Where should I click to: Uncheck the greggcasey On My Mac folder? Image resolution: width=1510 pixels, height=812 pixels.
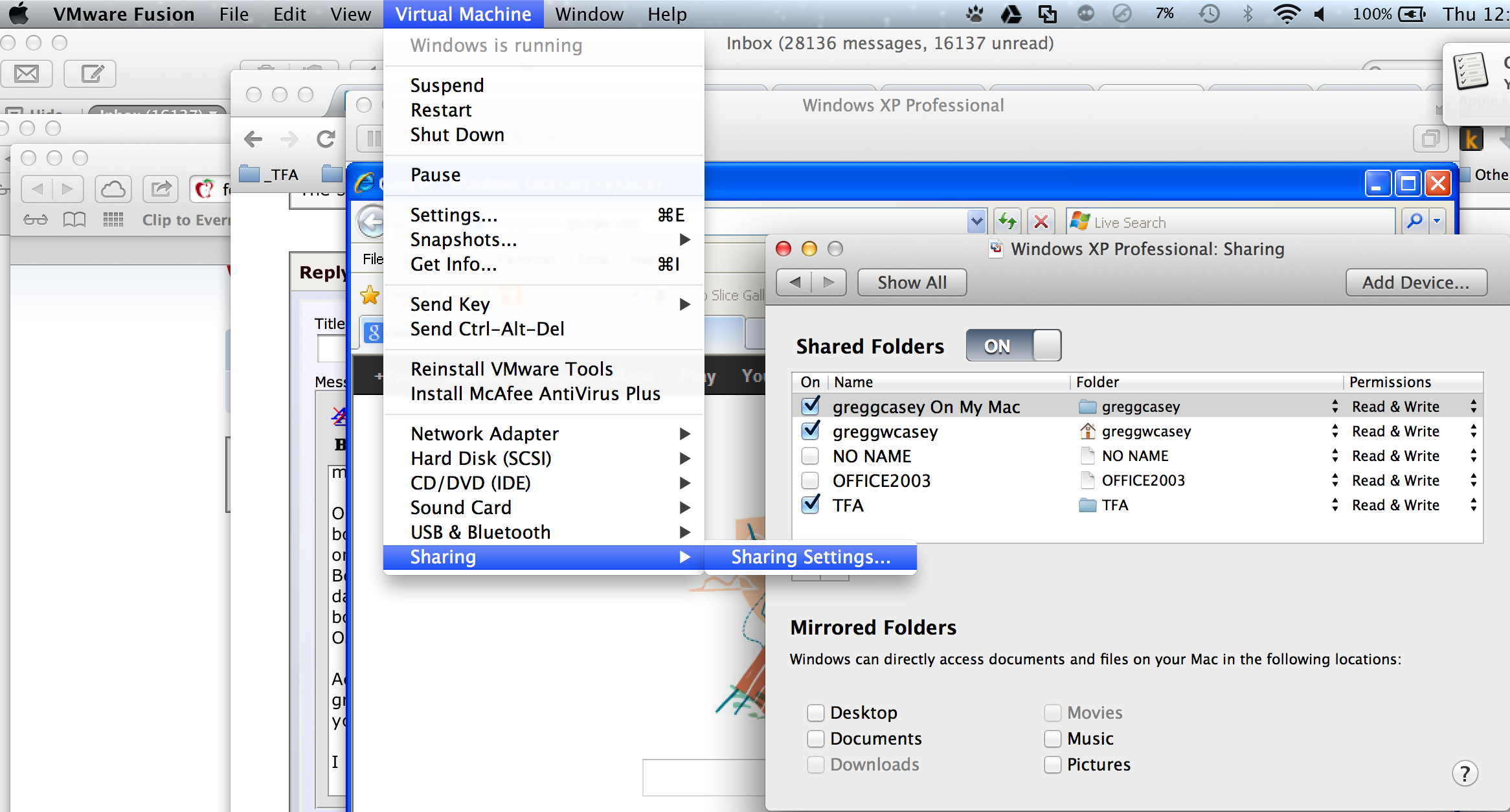(x=810, y=406)
